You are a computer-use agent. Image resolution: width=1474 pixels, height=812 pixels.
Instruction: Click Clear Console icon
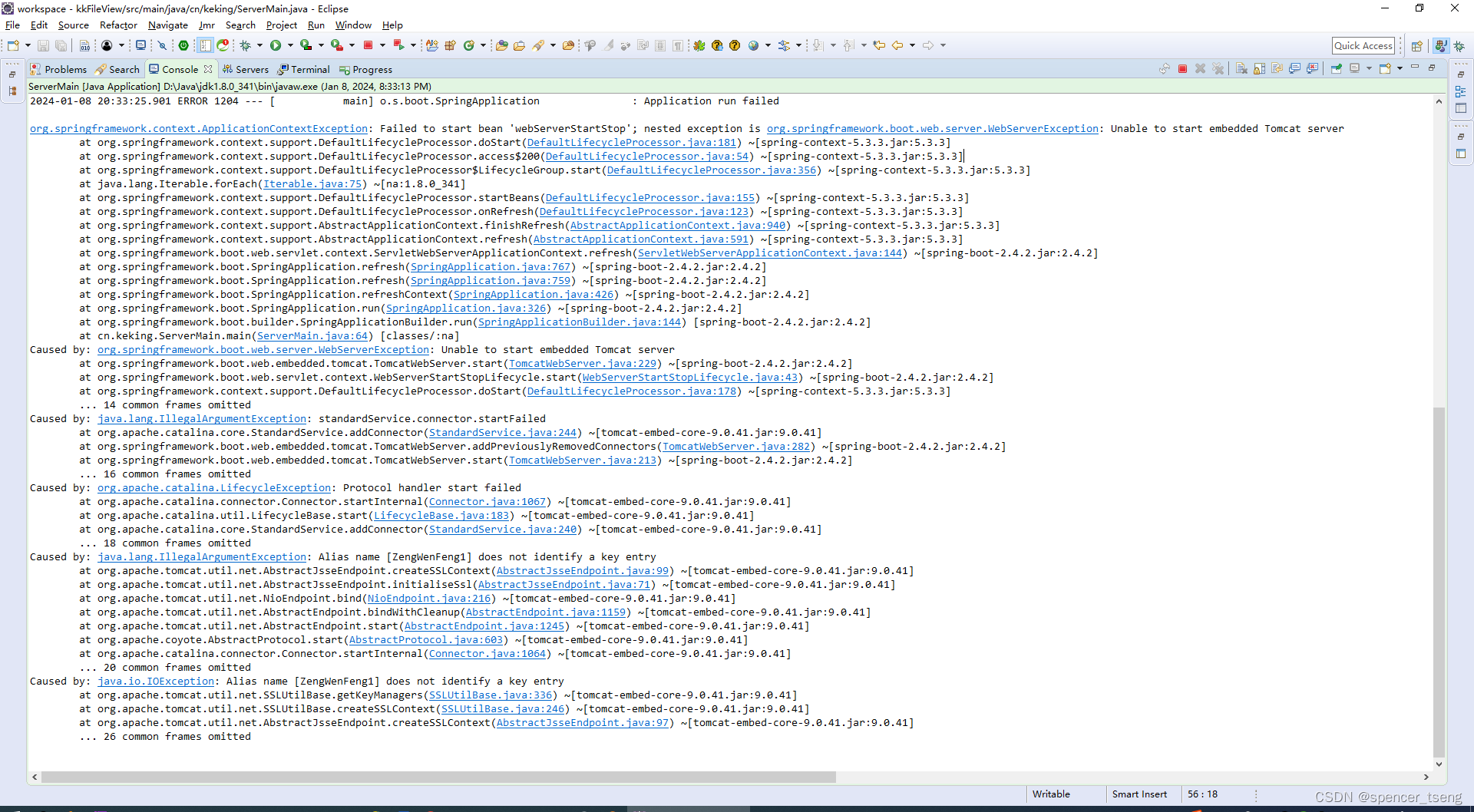coord(1241,68)
